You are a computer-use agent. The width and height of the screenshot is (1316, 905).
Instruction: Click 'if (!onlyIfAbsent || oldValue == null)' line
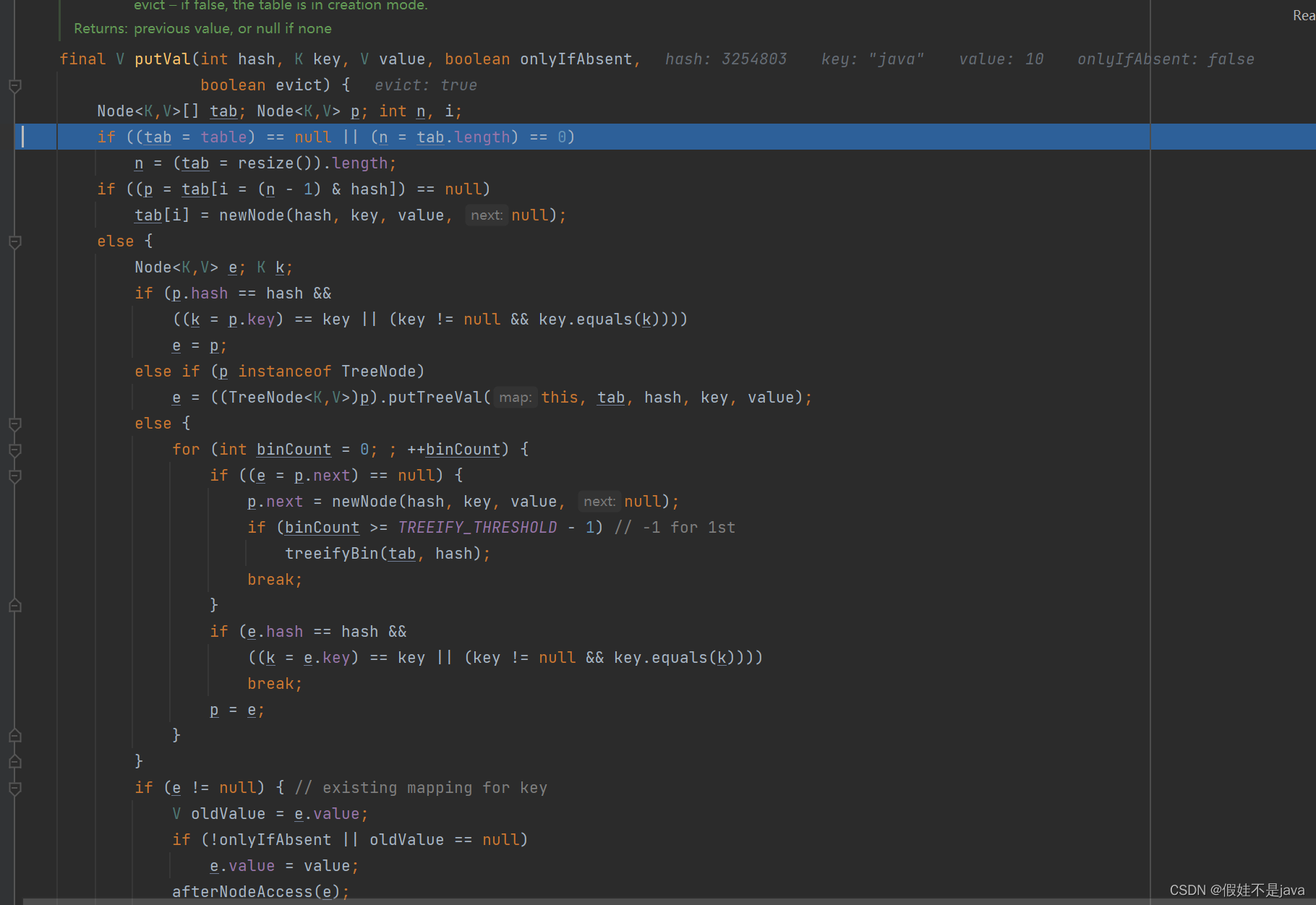point(350,840)
